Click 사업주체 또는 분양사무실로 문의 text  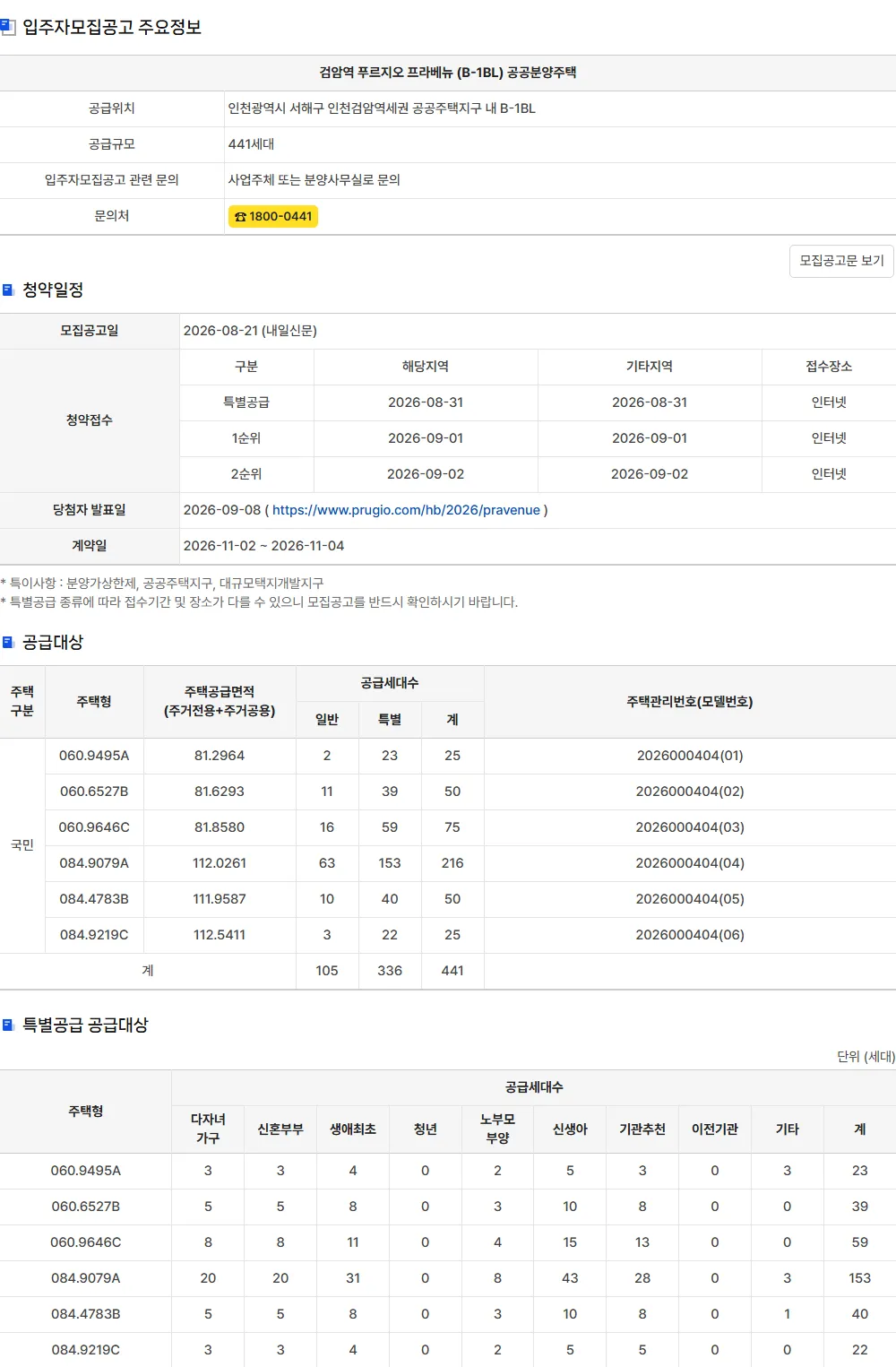coord(314,180)
